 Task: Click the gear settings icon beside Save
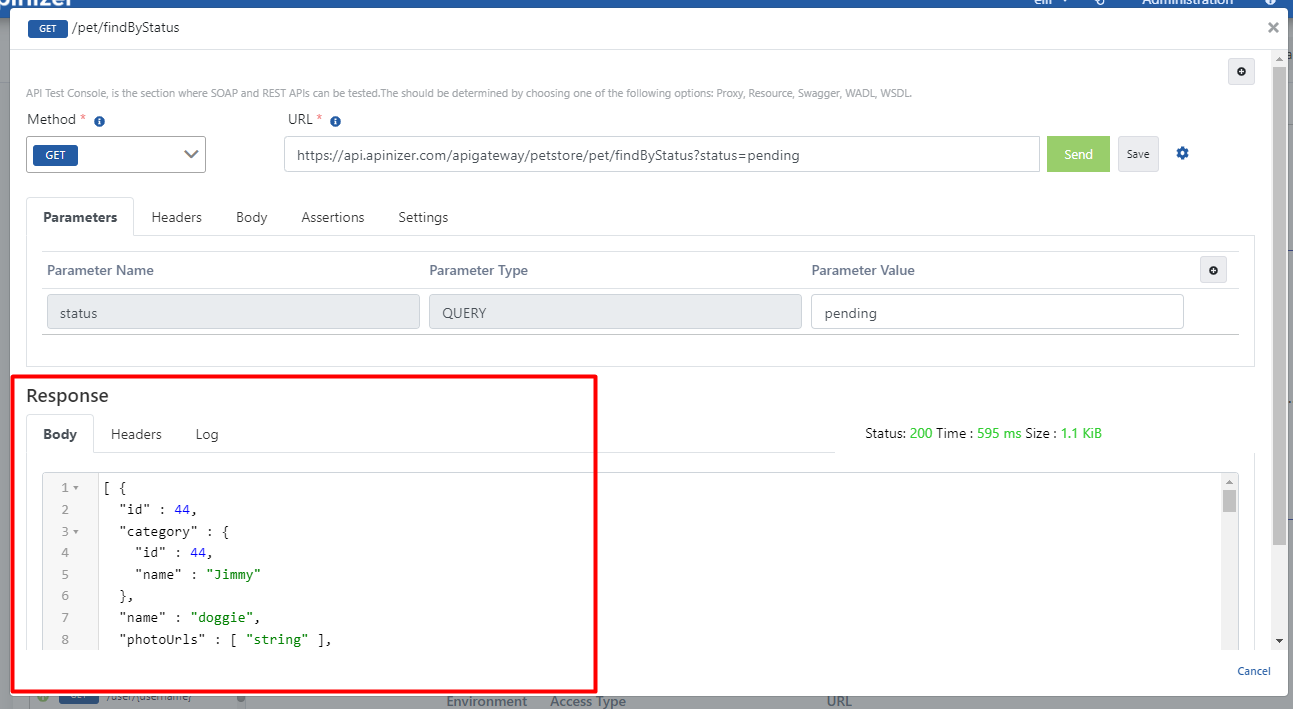click(1182, 154)
